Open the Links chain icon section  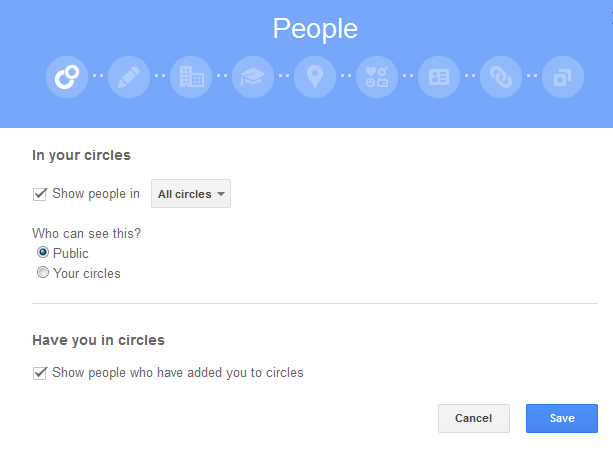tap(501, 77)
